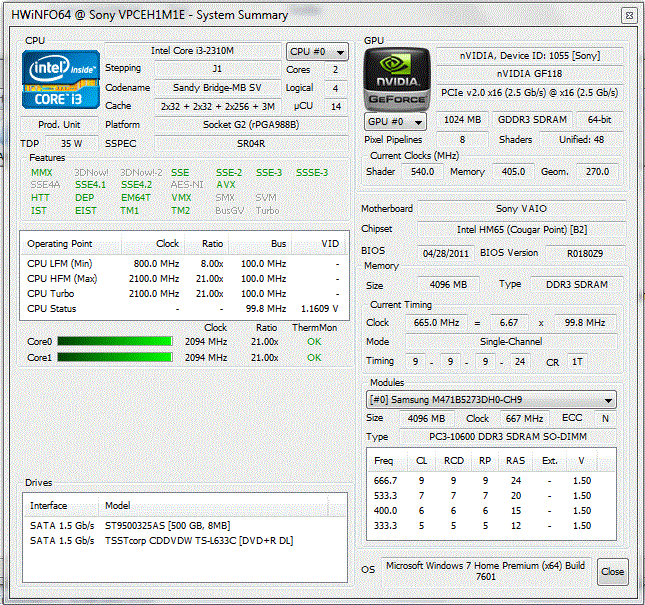Click the Core0 usage bar
Viewport: 645px width, 605px height.
click(x=115, y=341)
